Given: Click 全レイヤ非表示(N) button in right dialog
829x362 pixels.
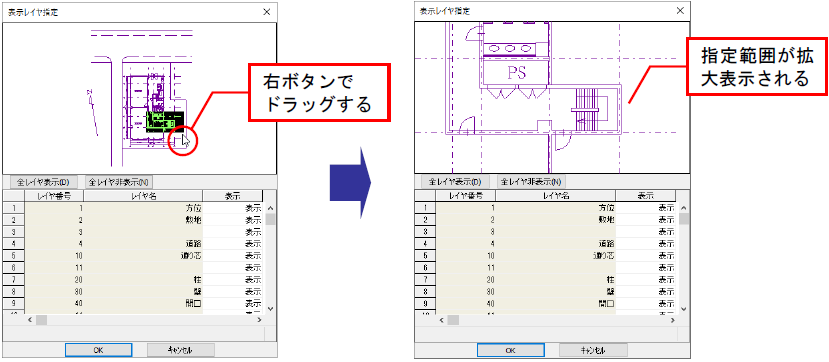Looking at the screenshot, I should point(531,182).
